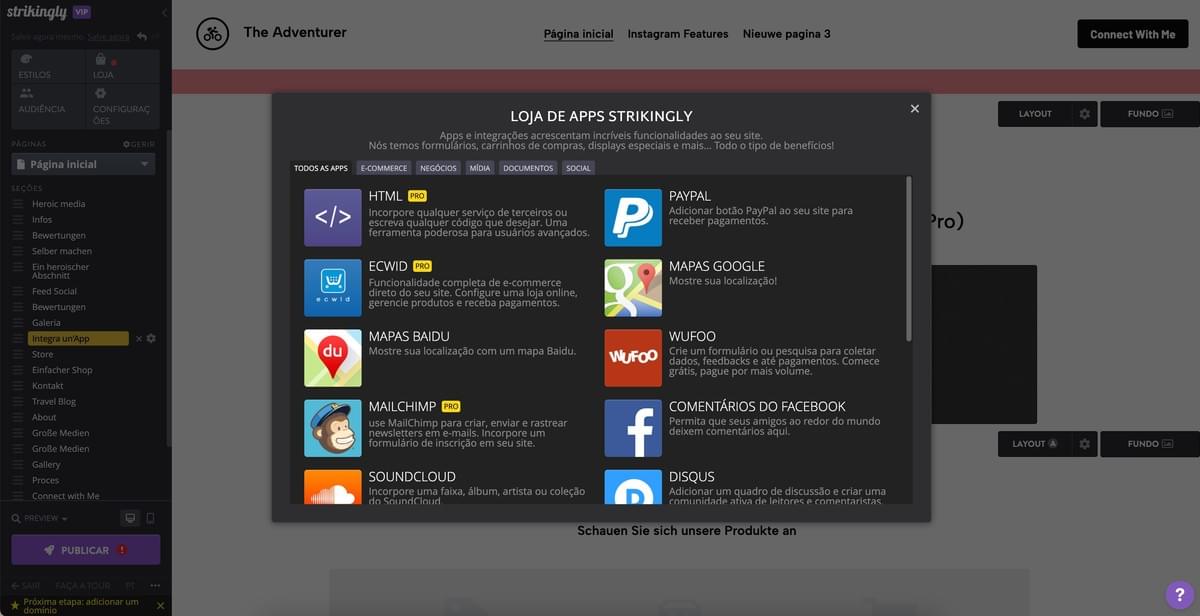This screenshot has height=616, width=1200.
Task: Expand the Preview dropdown
Action: [40, 519]
